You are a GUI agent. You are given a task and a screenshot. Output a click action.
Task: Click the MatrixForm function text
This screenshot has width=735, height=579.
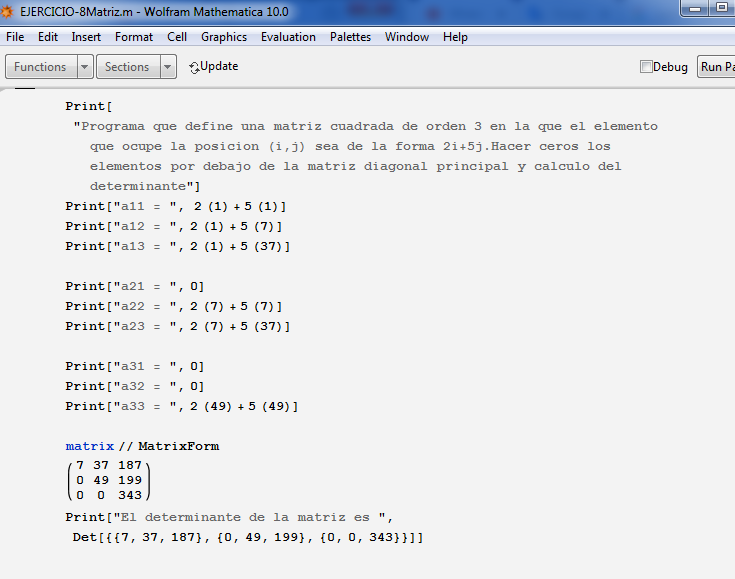[x=179, y=446]
